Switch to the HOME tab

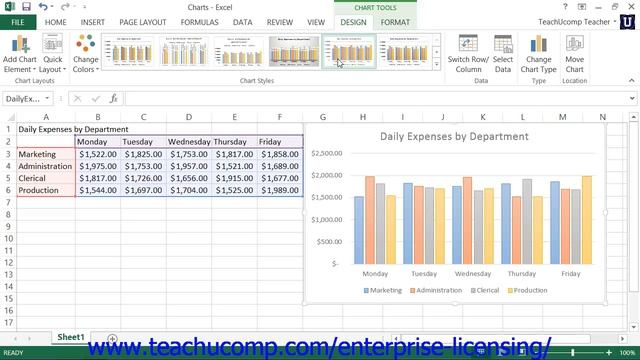(x=56, y=22)
